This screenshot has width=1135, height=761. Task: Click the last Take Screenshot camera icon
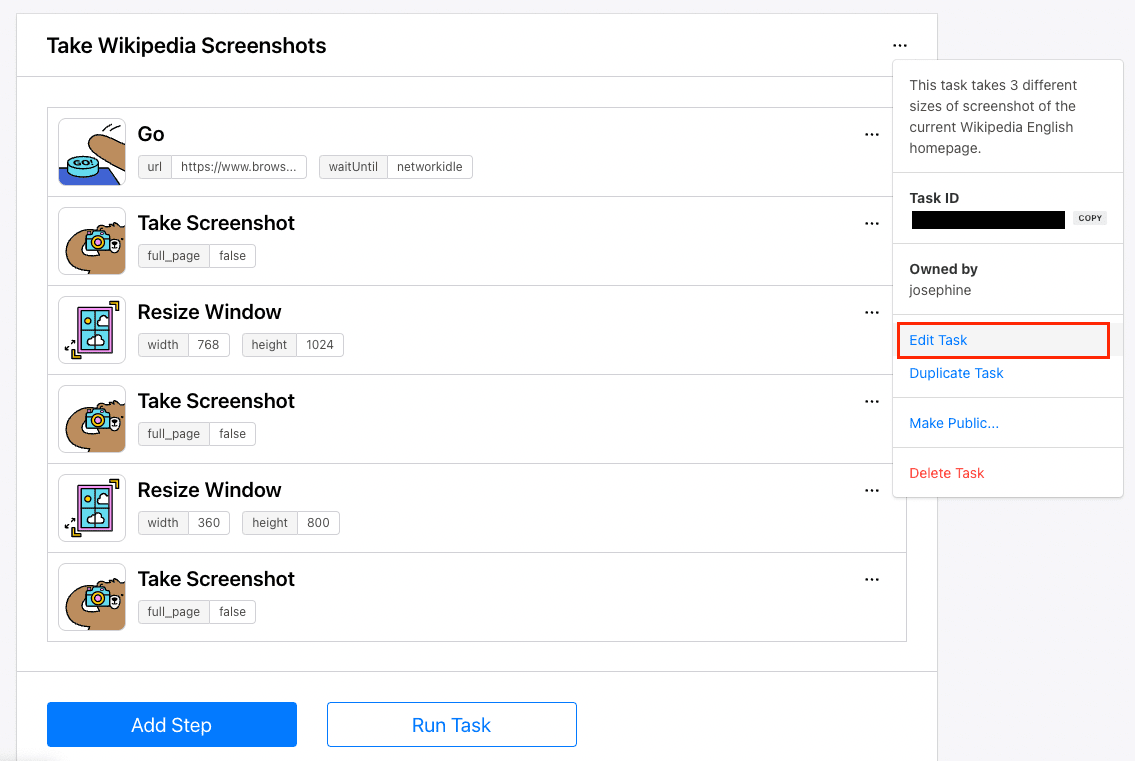[92, 597]
